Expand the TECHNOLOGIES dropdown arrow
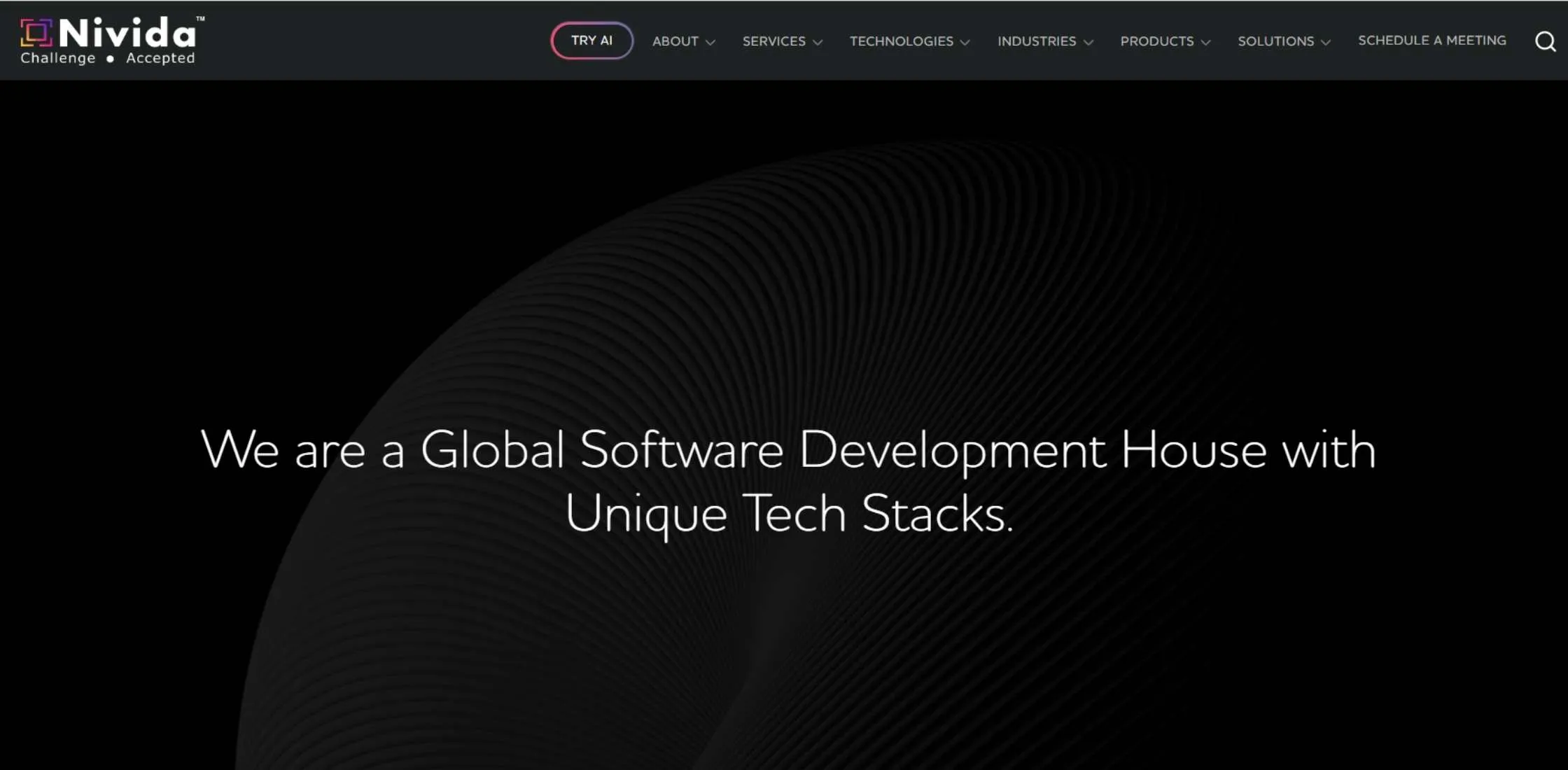The height and width of the screenshot is (770, 1568). click(965, 42)
